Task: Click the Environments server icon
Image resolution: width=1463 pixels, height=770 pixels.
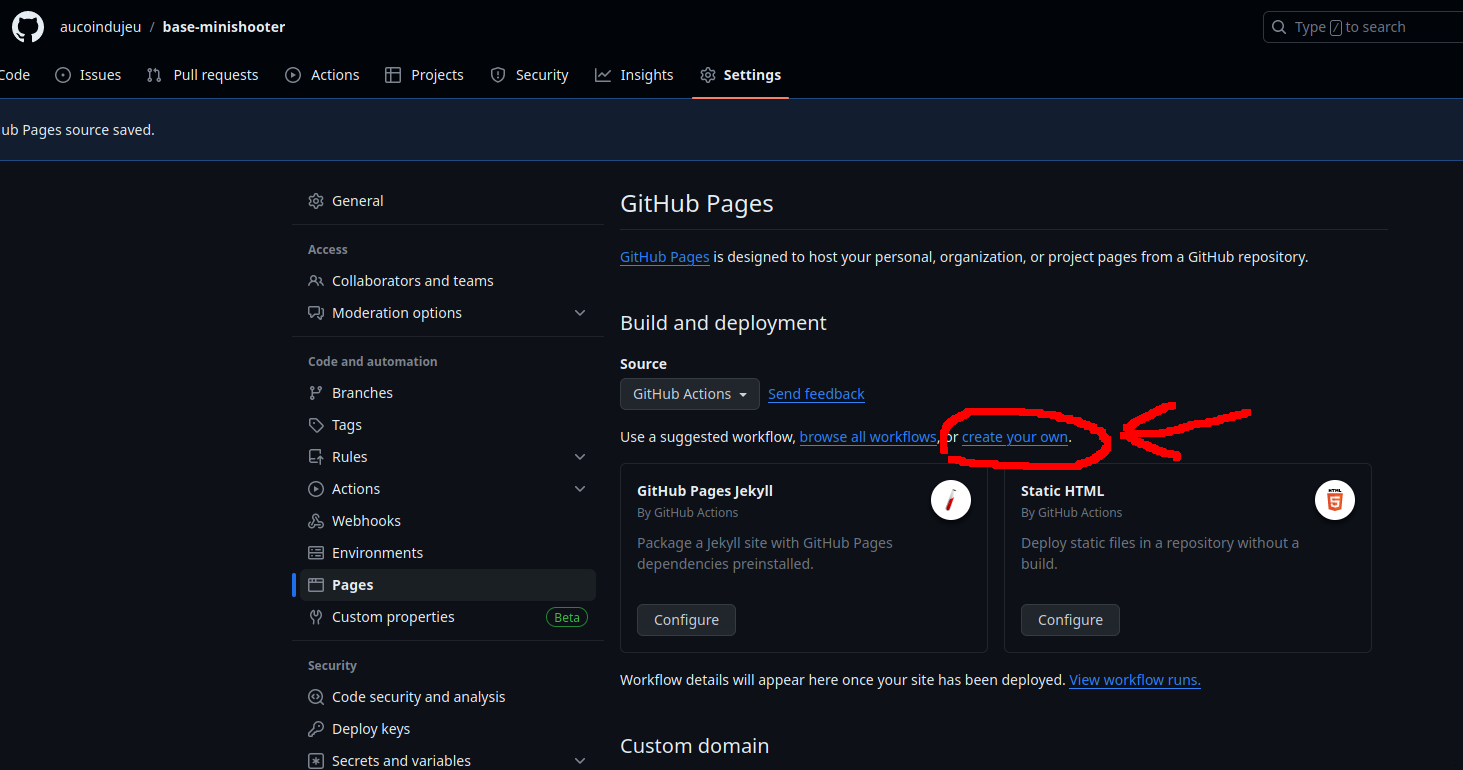Action: pyautogui.click(x=316, y=553)
